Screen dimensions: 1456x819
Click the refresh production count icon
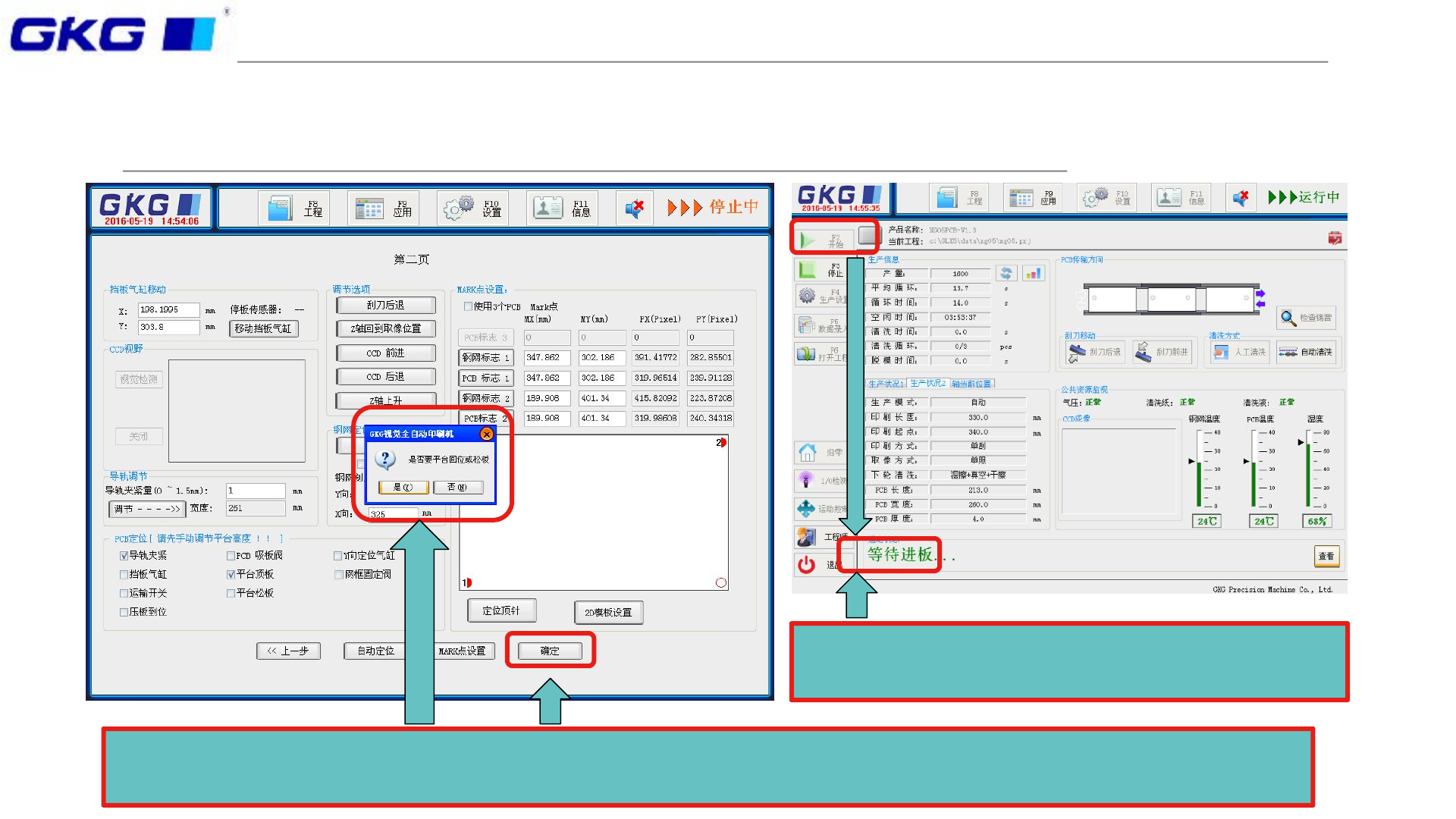pos(1006,274)
